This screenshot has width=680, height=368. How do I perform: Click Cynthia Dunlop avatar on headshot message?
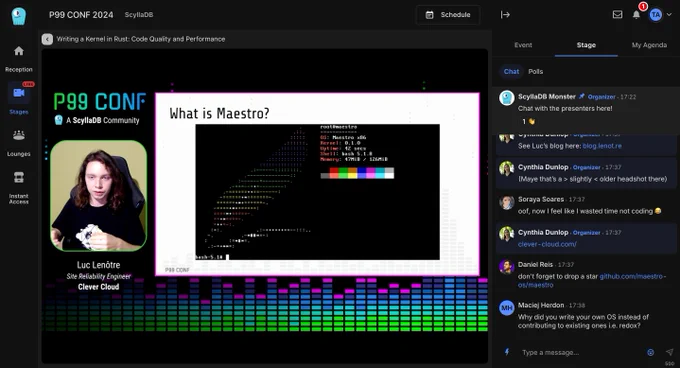coord(507,169)
